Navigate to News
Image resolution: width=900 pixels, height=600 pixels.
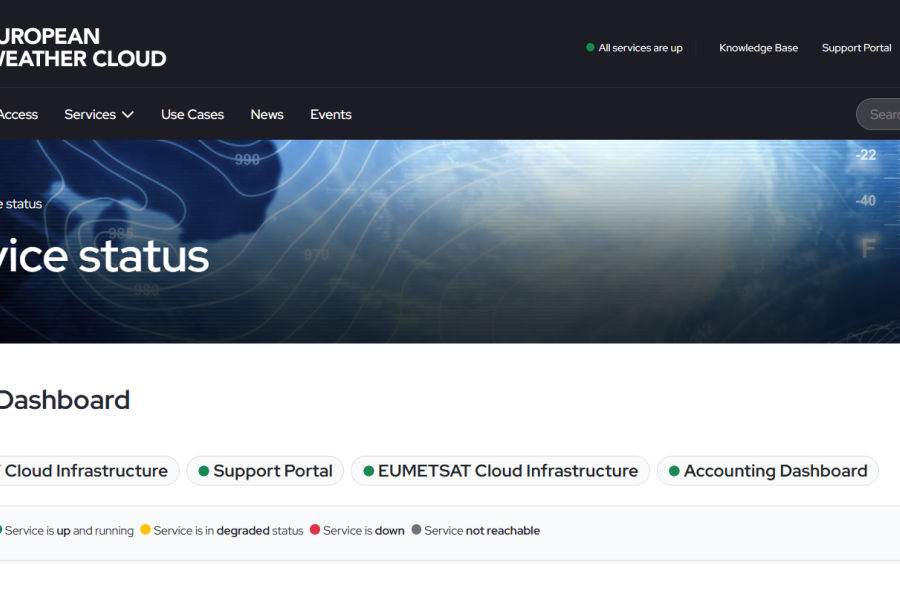[x=267, y=114]
